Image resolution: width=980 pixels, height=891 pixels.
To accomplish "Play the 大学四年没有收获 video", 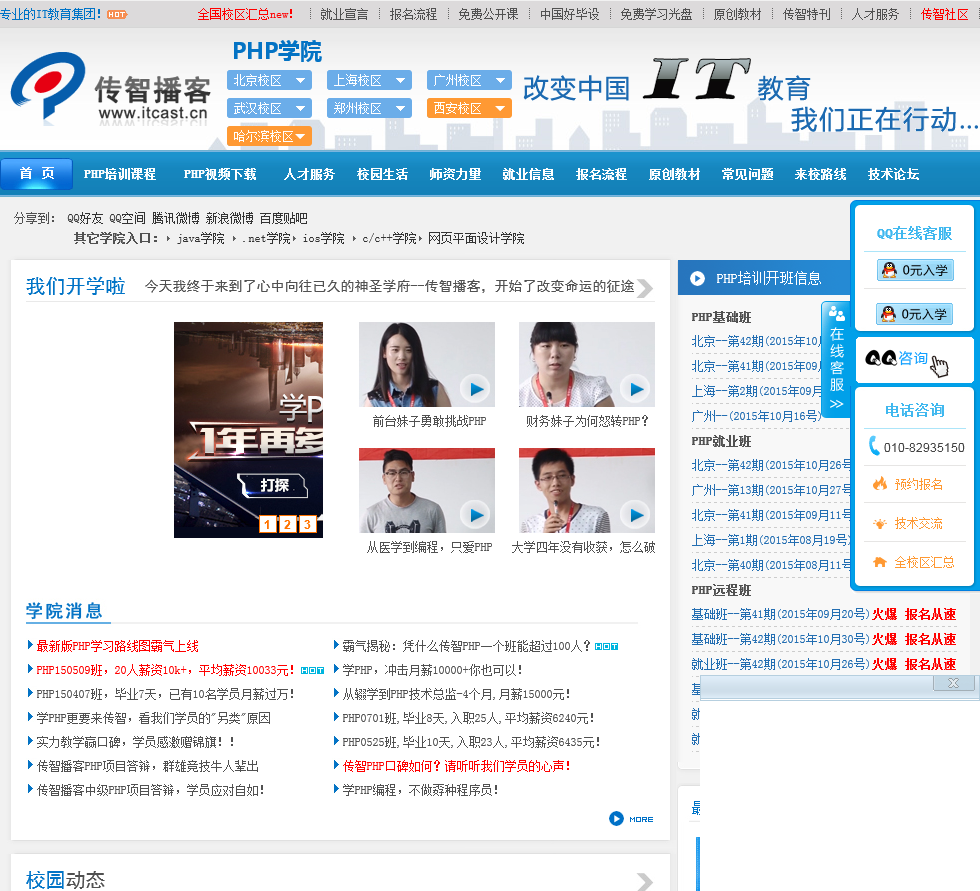I will pos(636,515).
